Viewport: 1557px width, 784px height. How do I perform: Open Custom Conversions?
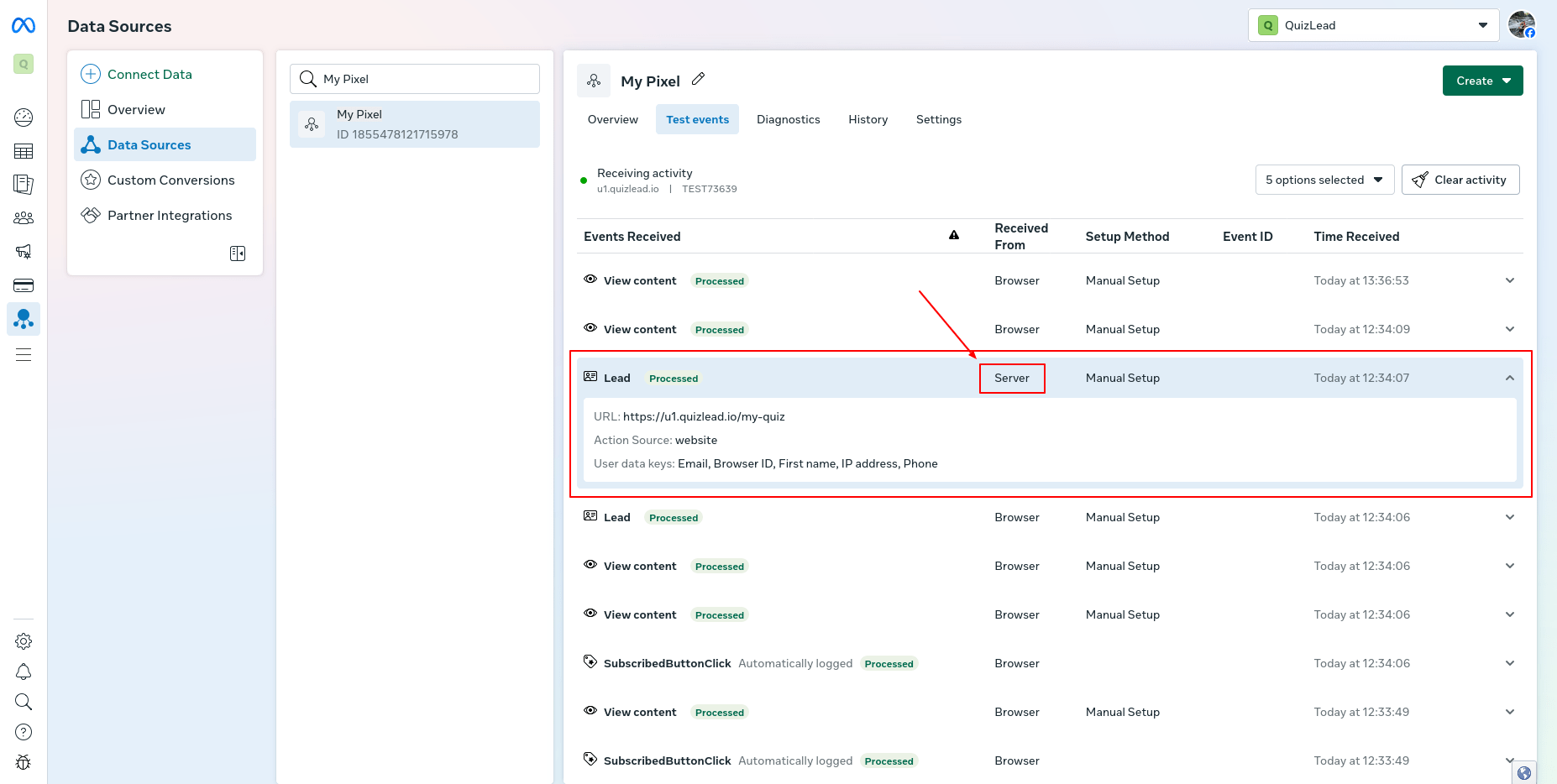pos(165,180)
